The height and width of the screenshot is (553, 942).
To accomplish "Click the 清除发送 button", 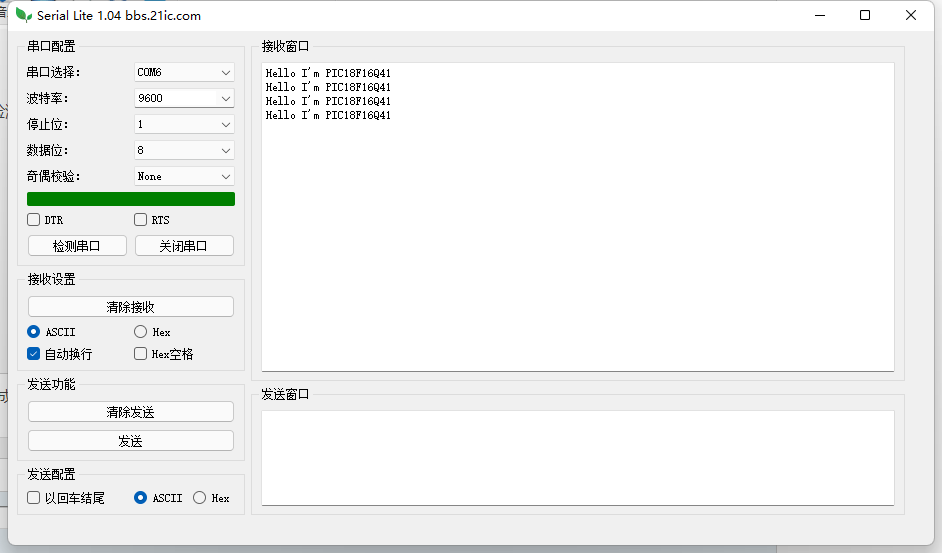I will click(130, 412).
